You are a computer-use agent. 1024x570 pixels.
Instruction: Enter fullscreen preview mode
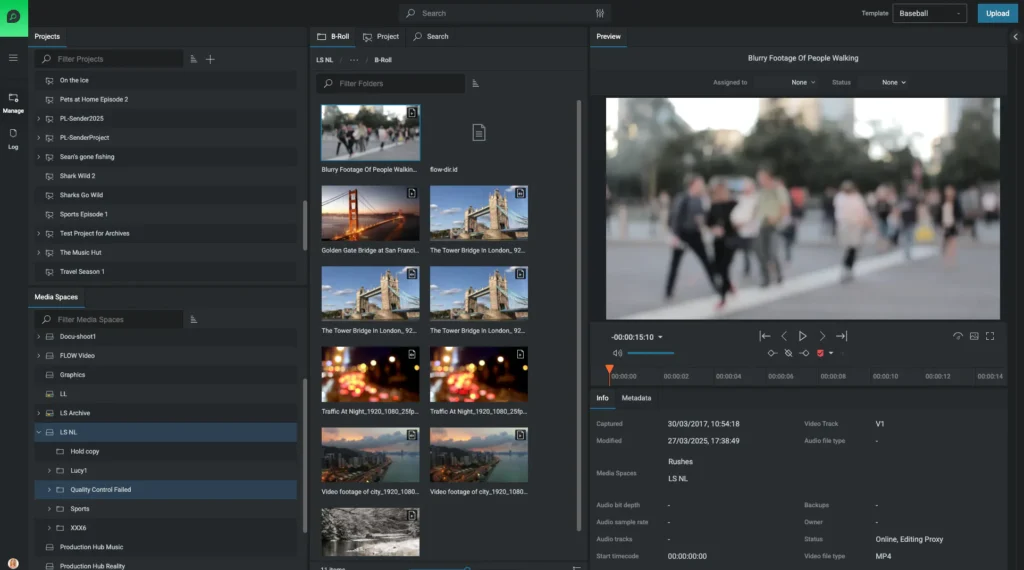pos(990,336)
